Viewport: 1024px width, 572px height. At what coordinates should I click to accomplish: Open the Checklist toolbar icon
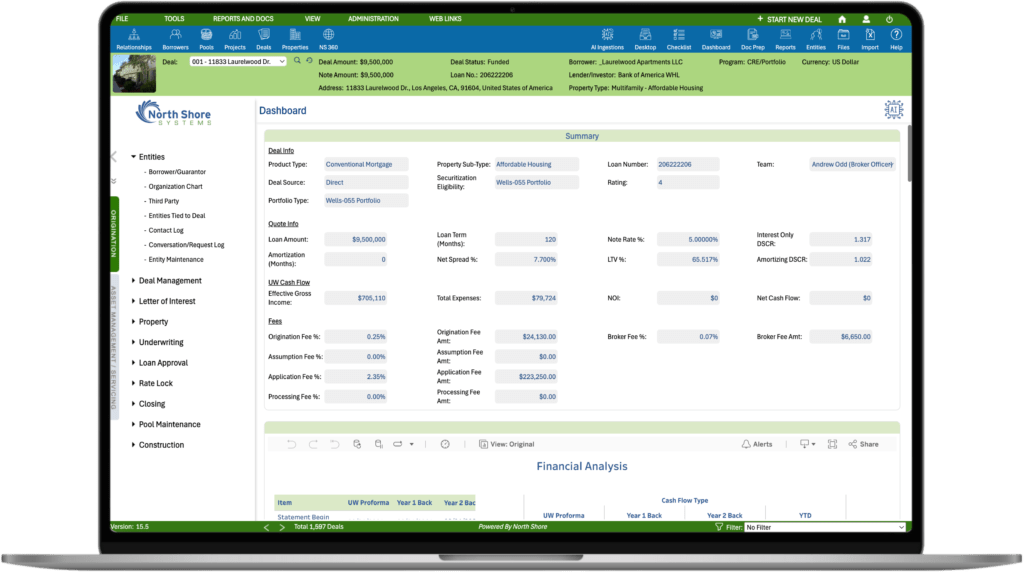pyautogui.click(x=679, y=39)
